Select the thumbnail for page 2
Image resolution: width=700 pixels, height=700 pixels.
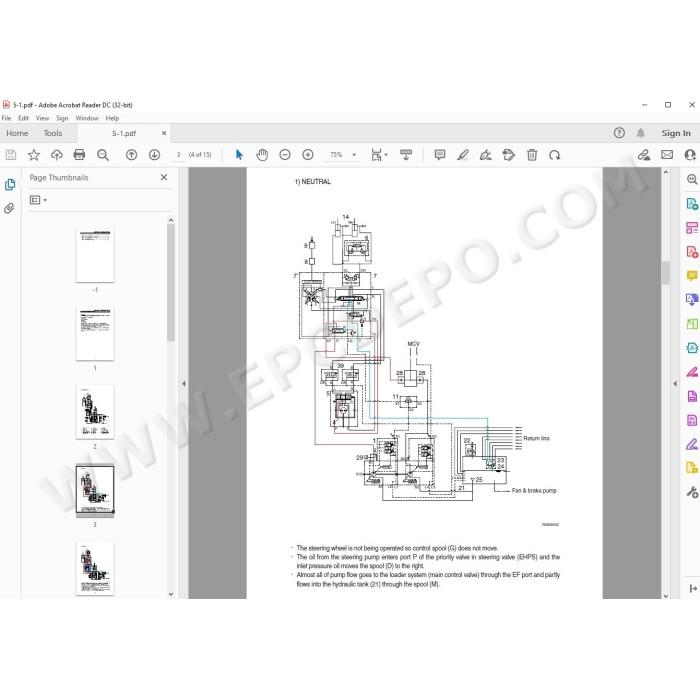[x=95, y=411]
